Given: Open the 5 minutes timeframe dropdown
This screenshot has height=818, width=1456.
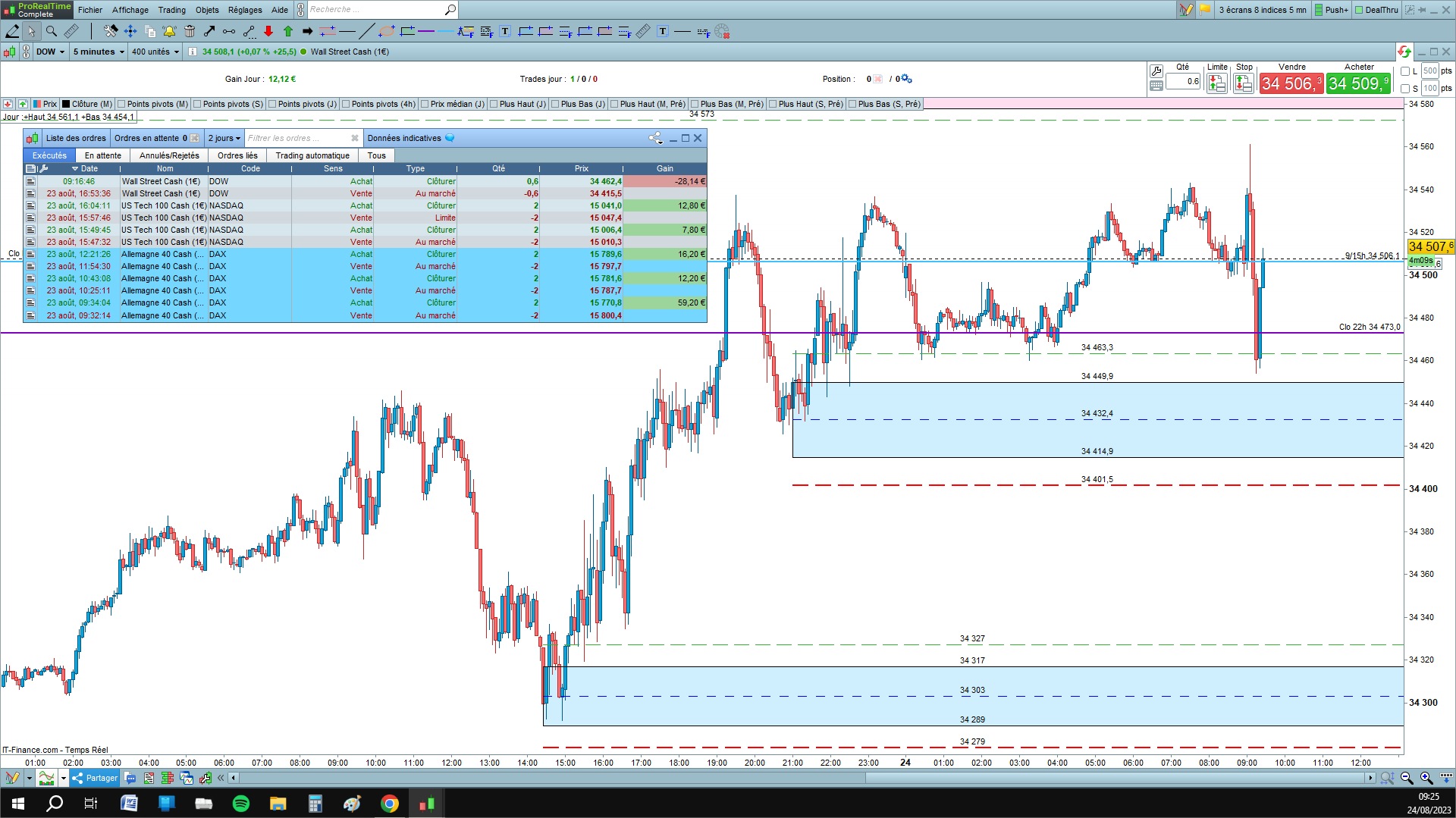Looking at the screenshot, I should (99, 52).
